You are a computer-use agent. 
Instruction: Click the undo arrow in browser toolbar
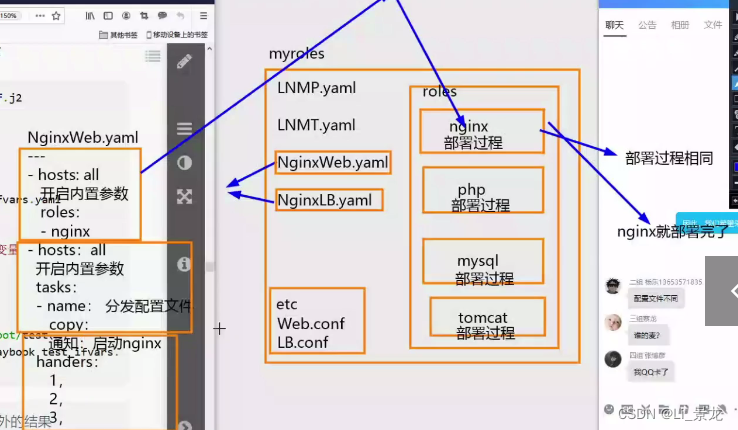(x=180, y=16)
